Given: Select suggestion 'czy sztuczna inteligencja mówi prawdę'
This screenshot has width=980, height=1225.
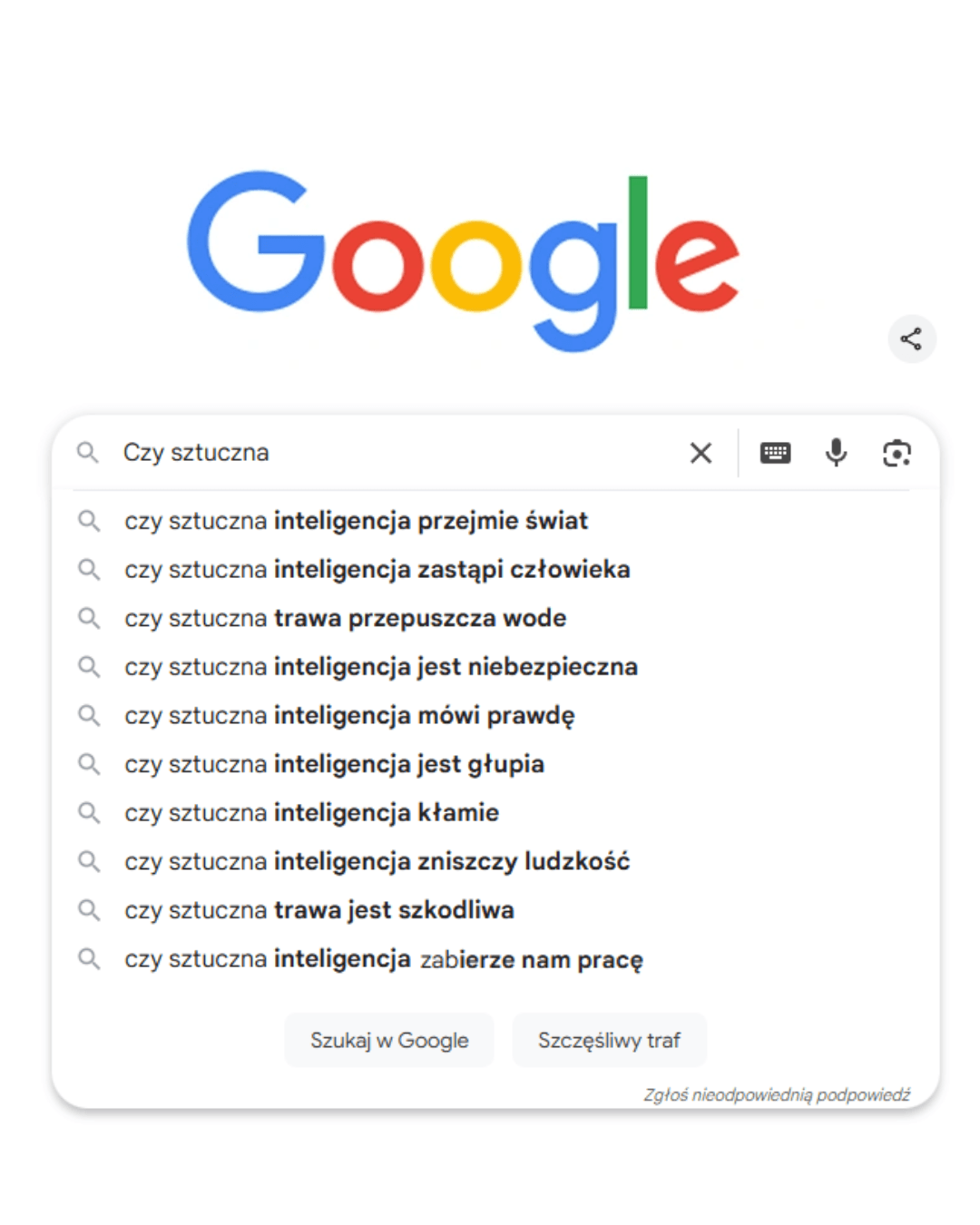Looking at the screenshot, I should (x=349, y=715).
